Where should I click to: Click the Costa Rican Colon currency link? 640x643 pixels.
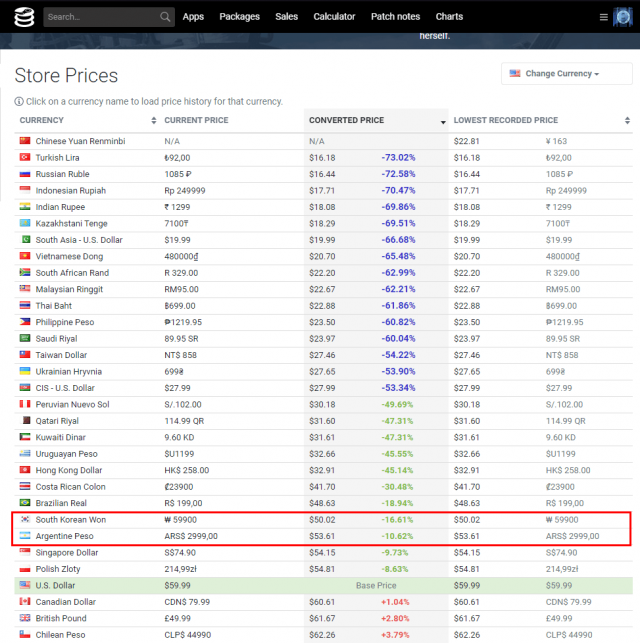[71, 487]
